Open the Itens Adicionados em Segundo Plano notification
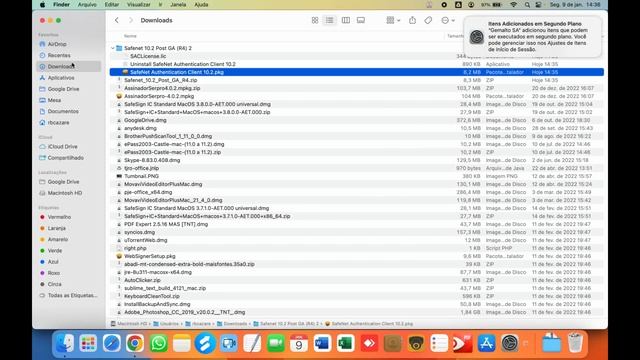 532,36
